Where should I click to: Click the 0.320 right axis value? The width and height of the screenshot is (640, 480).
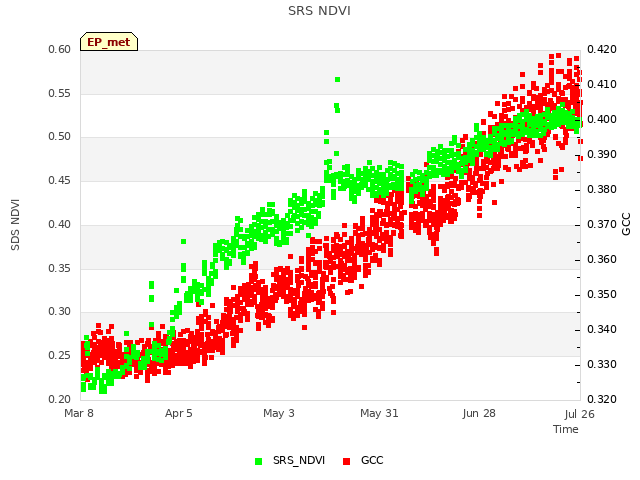[x=602, y=399]
